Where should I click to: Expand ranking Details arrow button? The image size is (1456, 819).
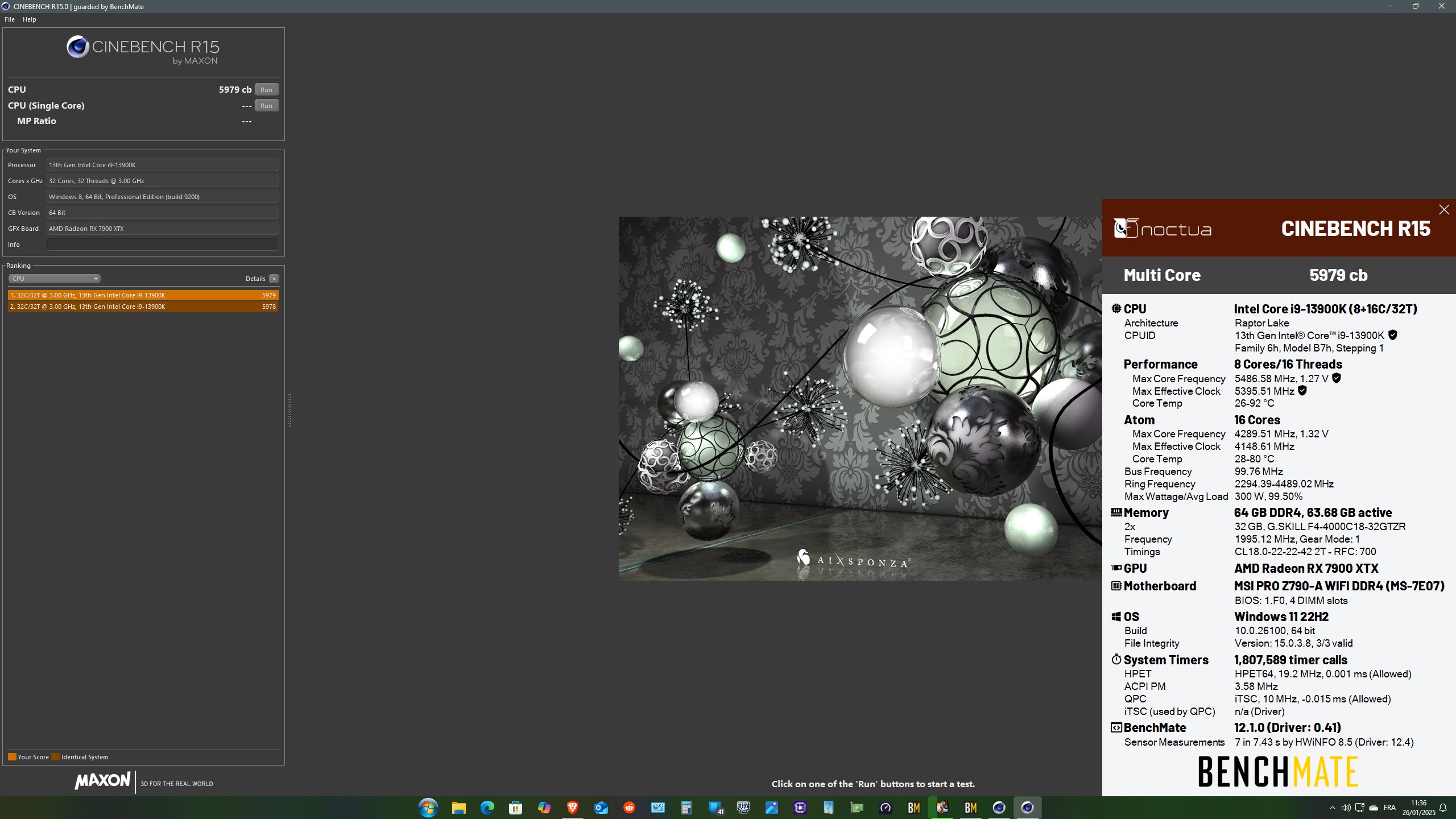[274, 279]
